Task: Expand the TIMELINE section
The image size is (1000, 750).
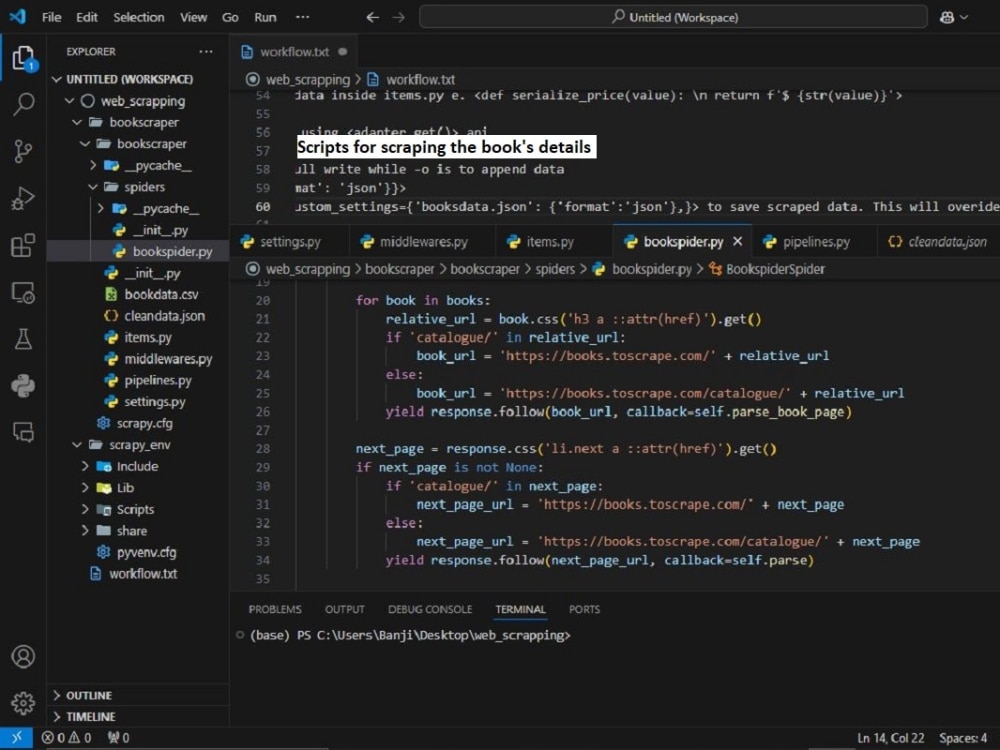Action: [x=138, y=717]
